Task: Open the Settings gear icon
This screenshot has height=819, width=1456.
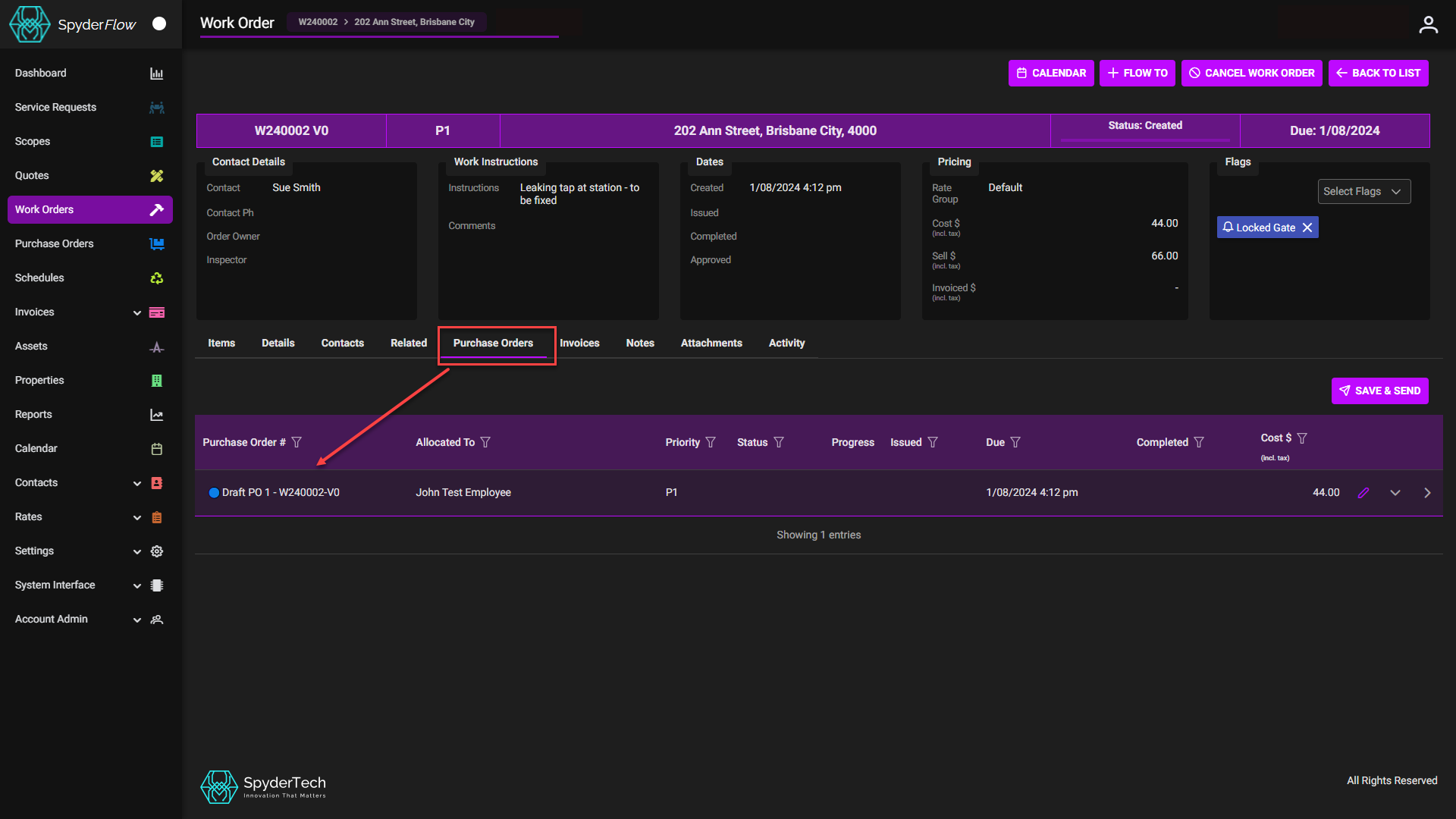Action: tap(157, 551)
